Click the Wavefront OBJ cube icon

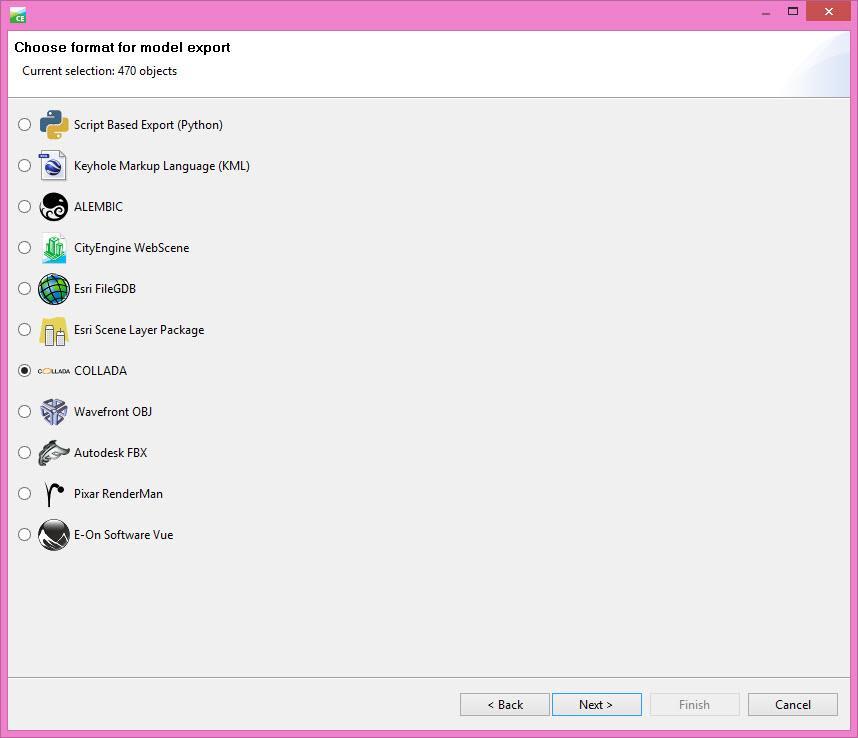(54, 411)
